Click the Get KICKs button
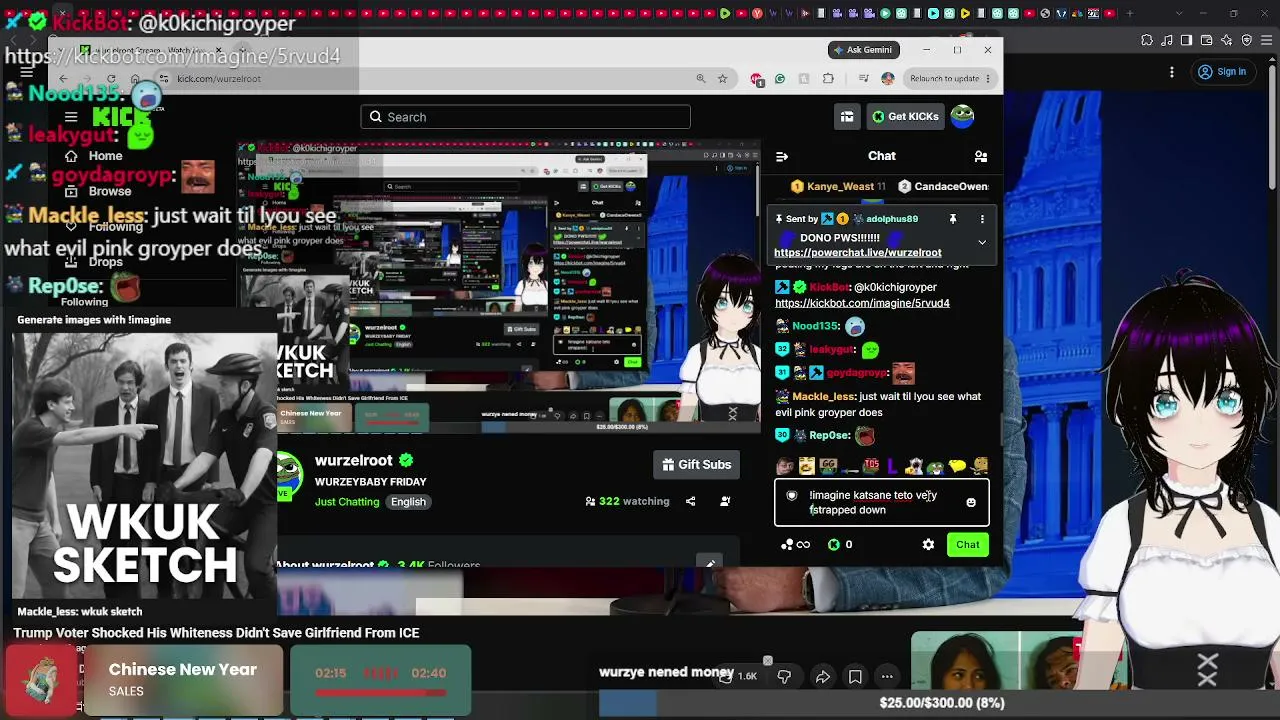Viewport: 1280px width, 720px height. [x=904, y=116]
